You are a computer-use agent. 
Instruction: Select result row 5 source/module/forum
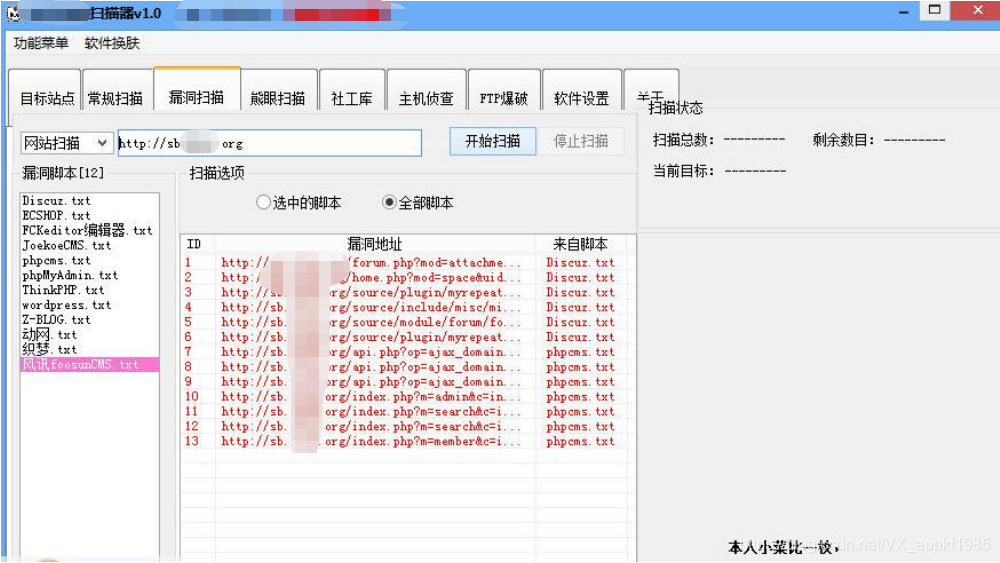[408, 322]
